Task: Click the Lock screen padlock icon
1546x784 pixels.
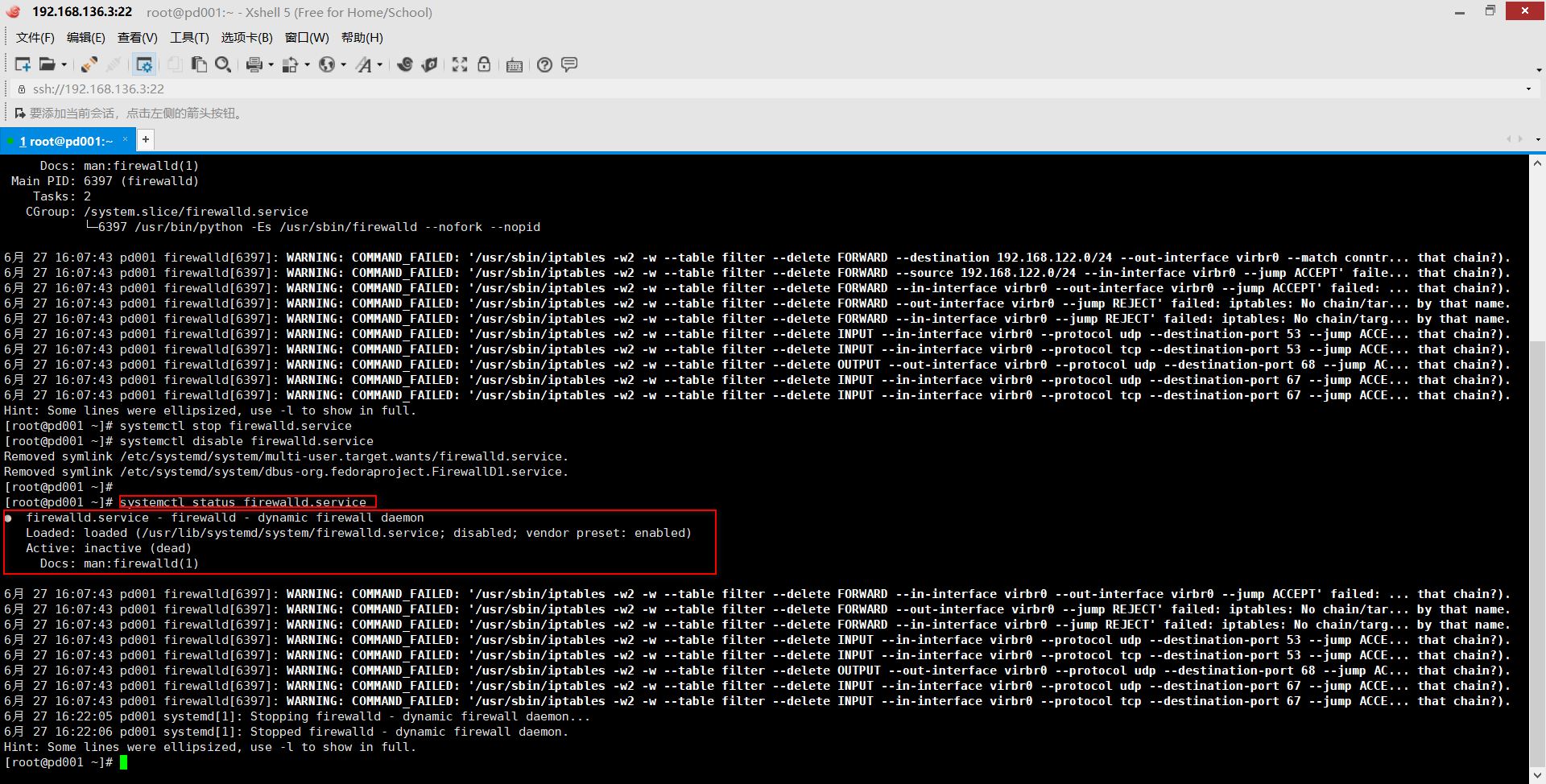Action: [x=484, y=64]
